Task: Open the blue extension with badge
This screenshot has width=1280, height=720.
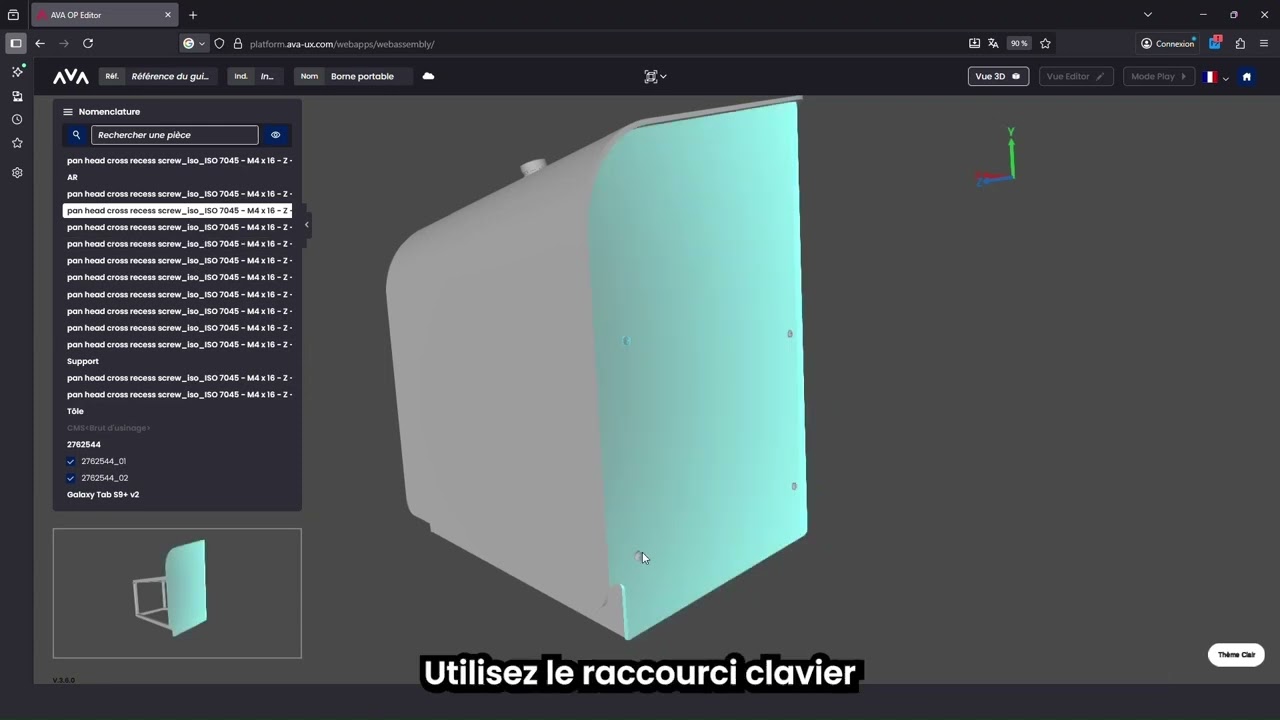Action: point(1215,43)
